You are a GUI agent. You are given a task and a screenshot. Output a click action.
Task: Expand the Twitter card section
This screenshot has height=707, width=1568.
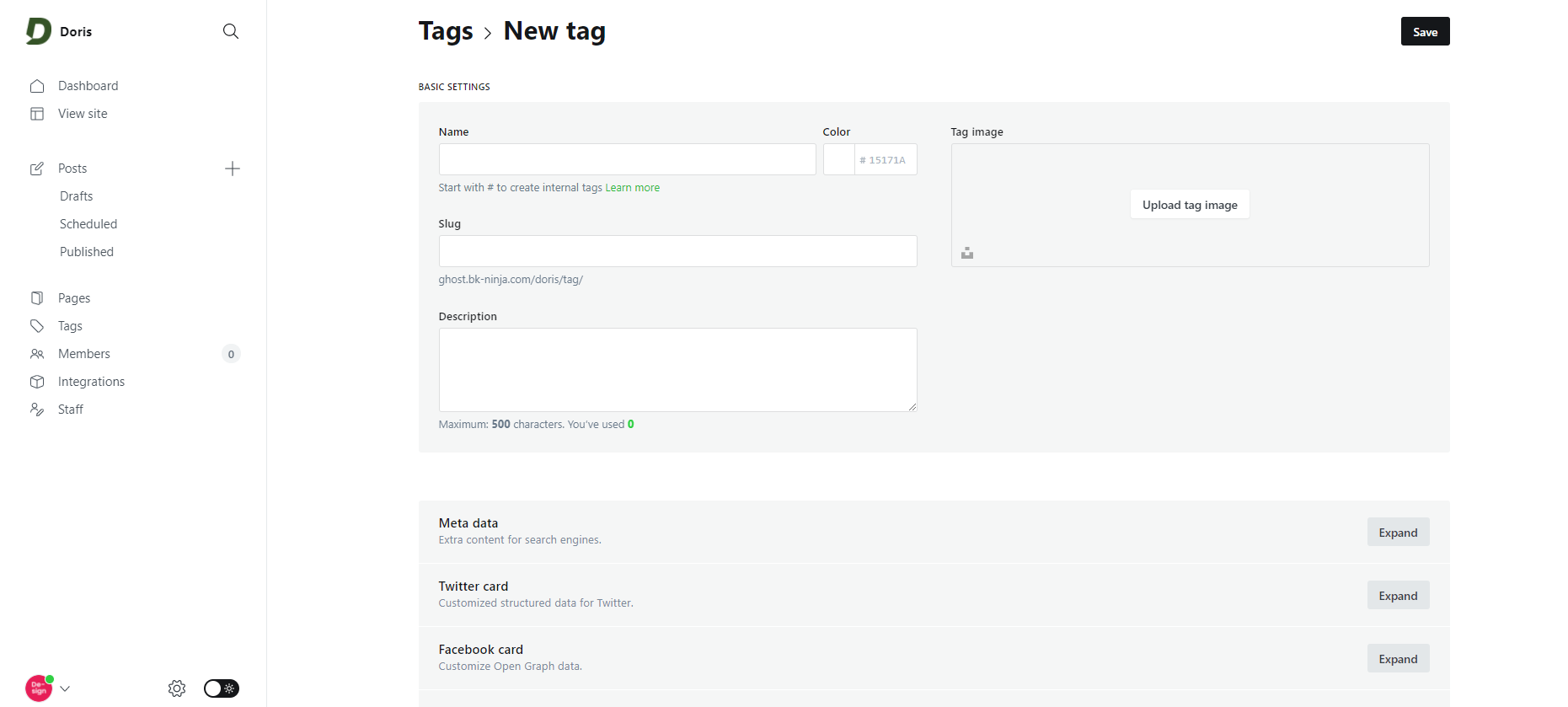click(x=1398, y=596)
